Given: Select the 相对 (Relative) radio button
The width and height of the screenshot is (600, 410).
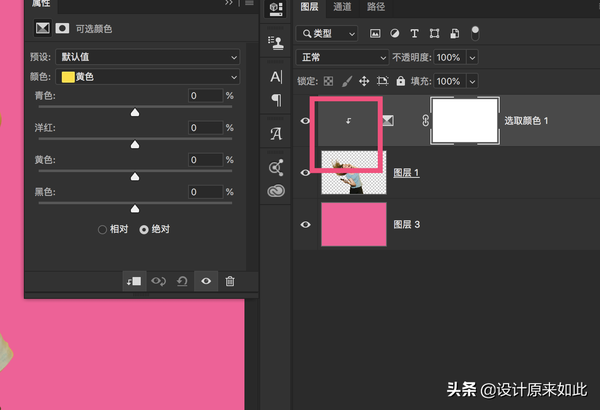Looking at the screenshot, I should (102, 229).
